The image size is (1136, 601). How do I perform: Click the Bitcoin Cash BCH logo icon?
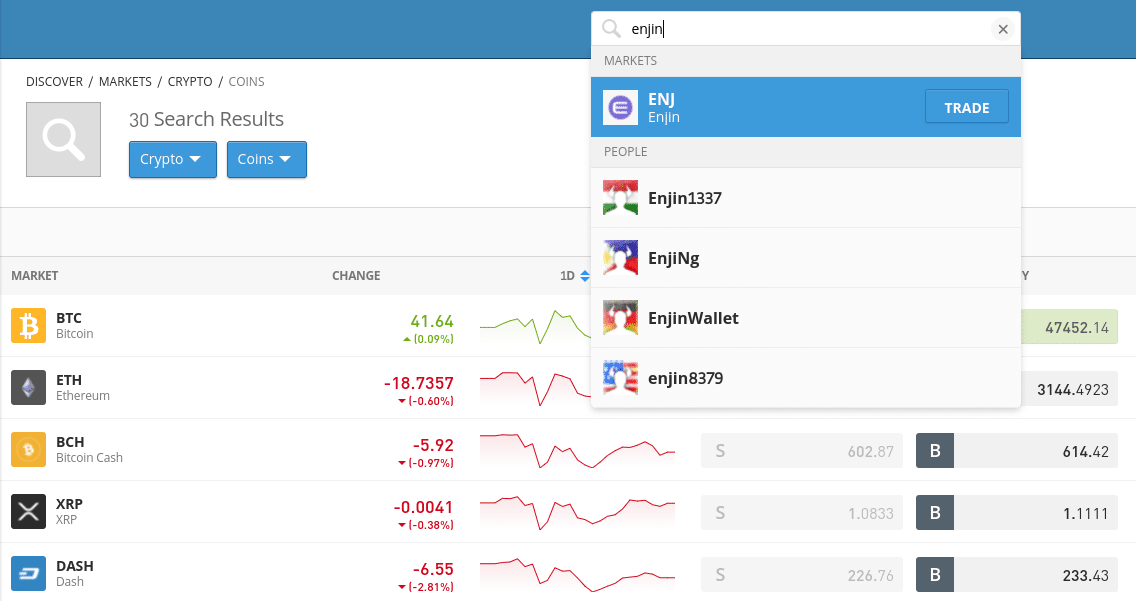point(28,450)
